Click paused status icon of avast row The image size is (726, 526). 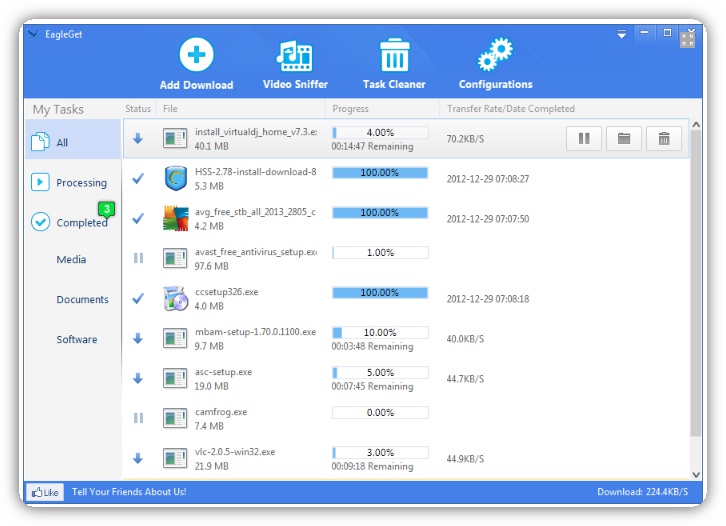[x=138, y=258]
